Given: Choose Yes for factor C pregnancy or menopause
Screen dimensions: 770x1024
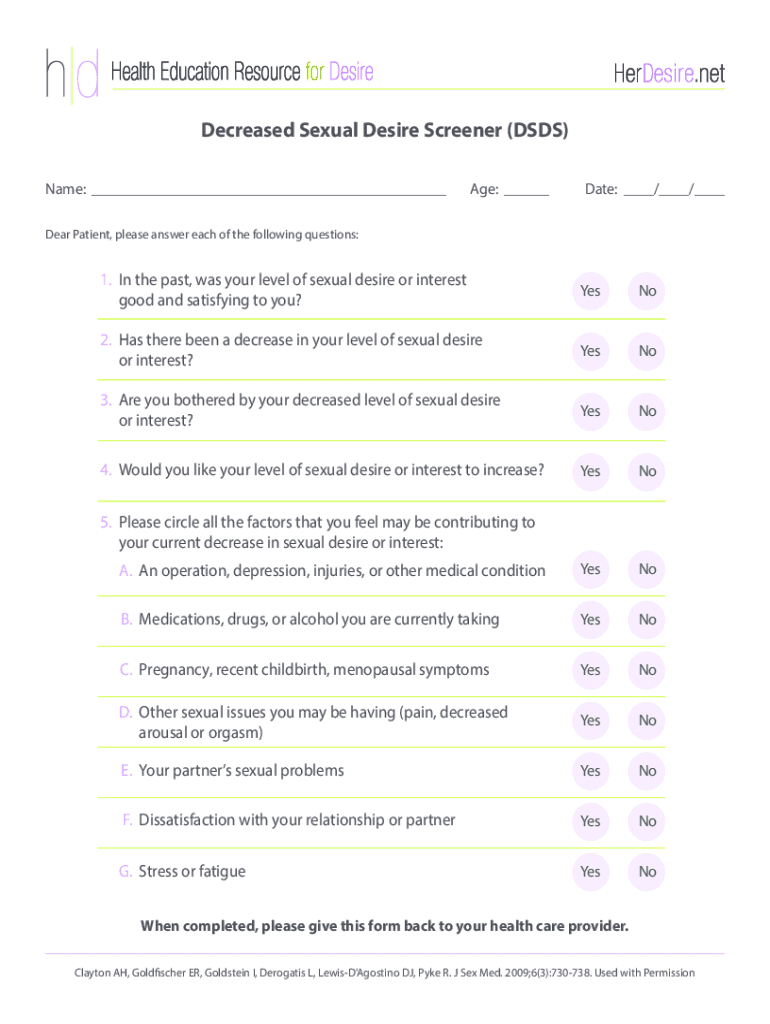Looking at the screenshot, I should click(590, 670).
